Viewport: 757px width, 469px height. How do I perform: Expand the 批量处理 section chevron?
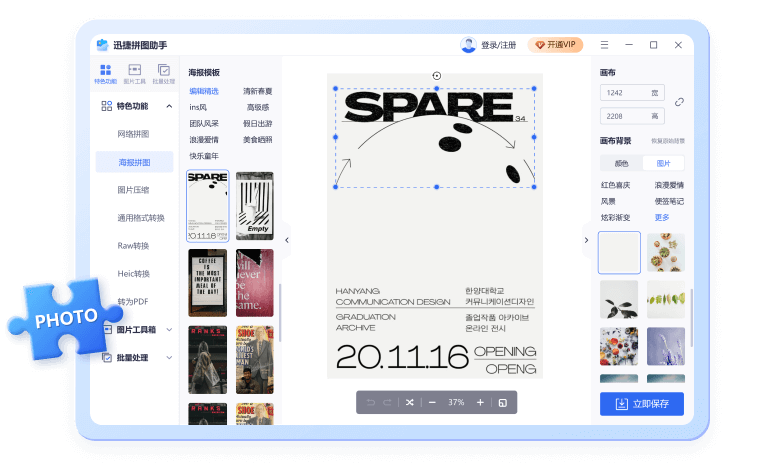169,357
